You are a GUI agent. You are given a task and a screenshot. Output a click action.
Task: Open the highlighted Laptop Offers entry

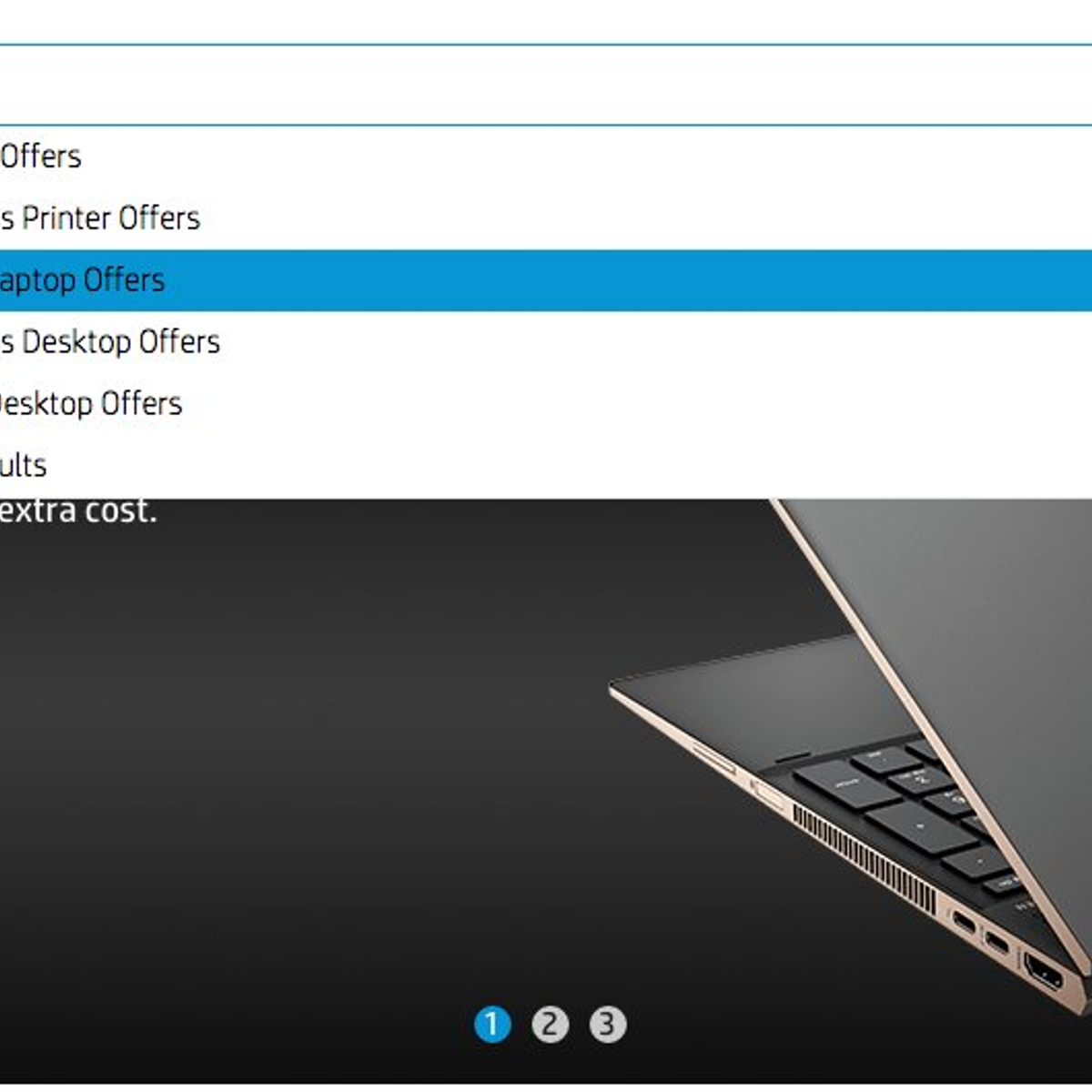pyautogui.click(x=546, y=280)
